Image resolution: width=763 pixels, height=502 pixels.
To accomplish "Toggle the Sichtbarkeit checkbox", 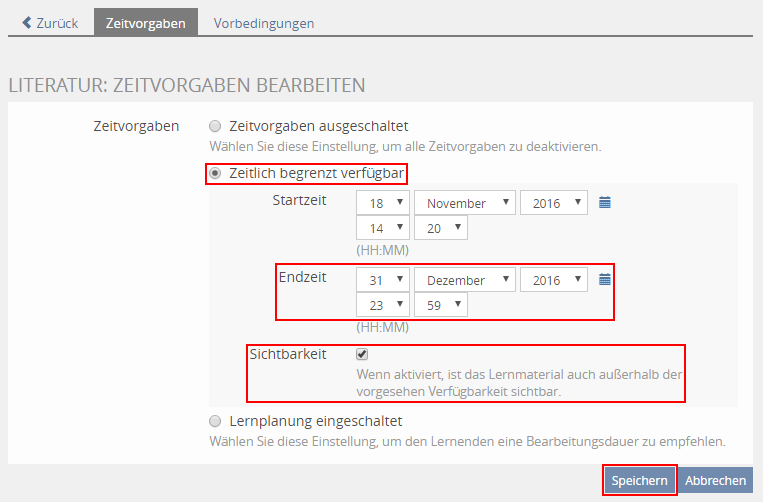I will 362,354.
